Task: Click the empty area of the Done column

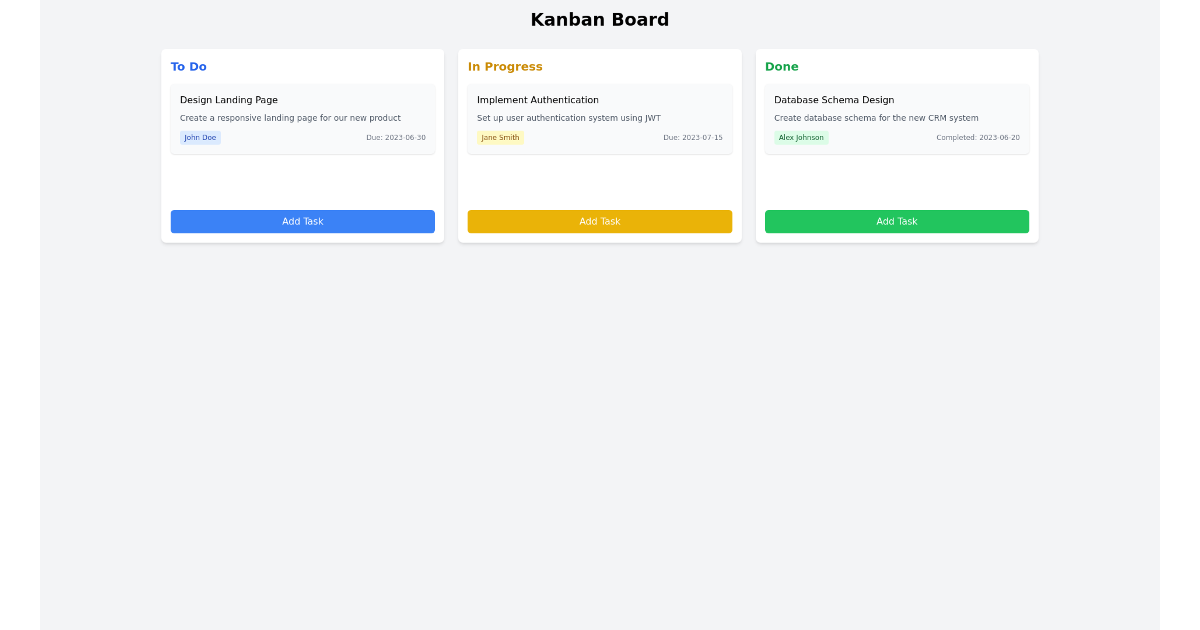Action: pyautogui.click(x=896, y=180)
